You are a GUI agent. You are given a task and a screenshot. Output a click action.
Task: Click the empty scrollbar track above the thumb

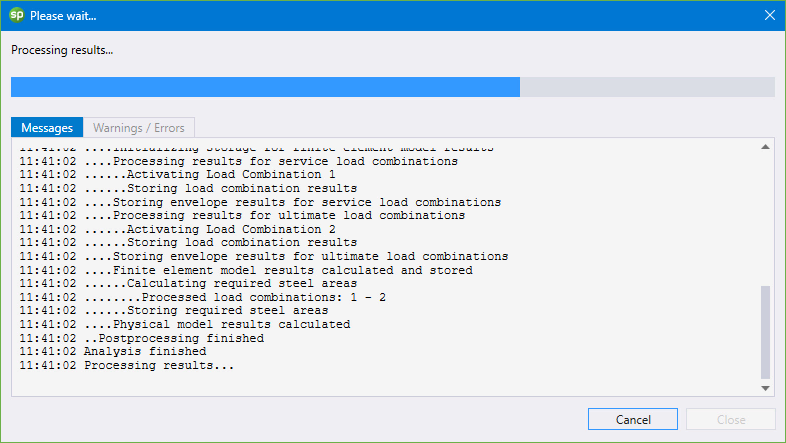pyautogui.click(x=765, y=218)
